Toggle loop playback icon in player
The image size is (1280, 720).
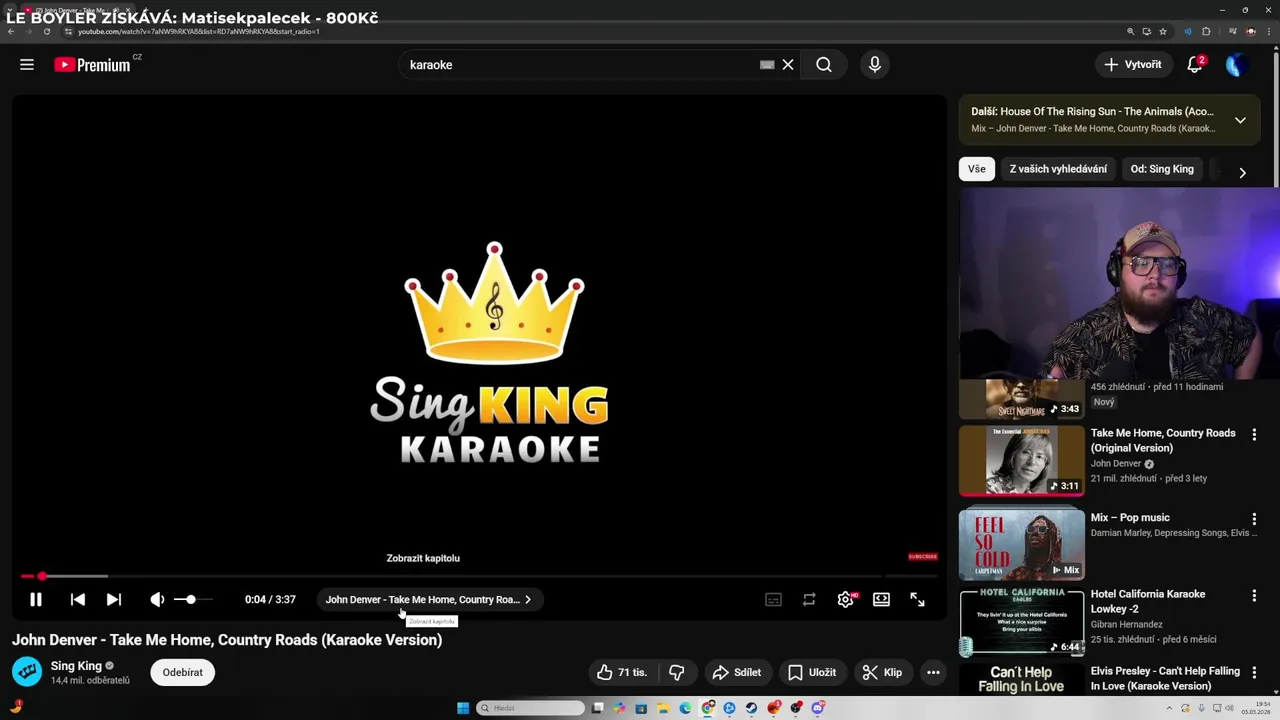[809, 600]
